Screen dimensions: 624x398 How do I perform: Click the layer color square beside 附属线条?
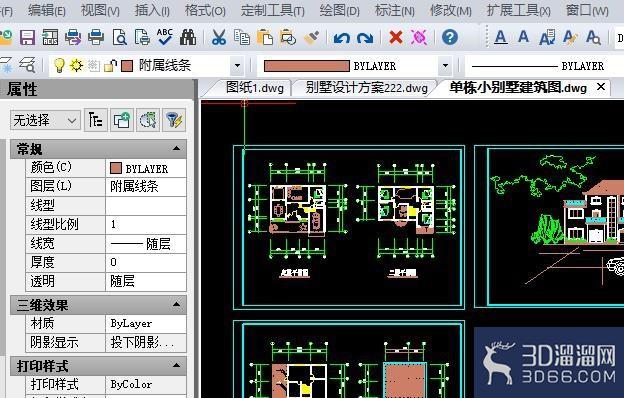tap(127, 66)
